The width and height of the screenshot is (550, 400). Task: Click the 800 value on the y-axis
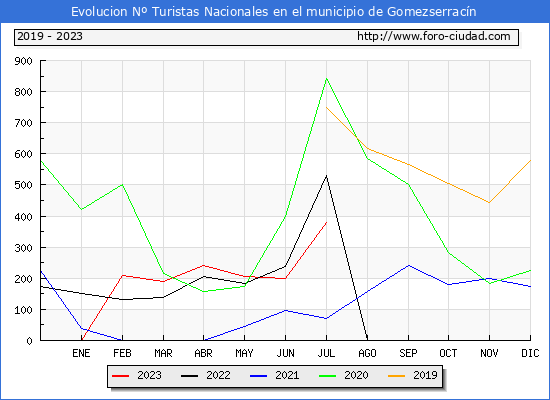tap(24, 92)
